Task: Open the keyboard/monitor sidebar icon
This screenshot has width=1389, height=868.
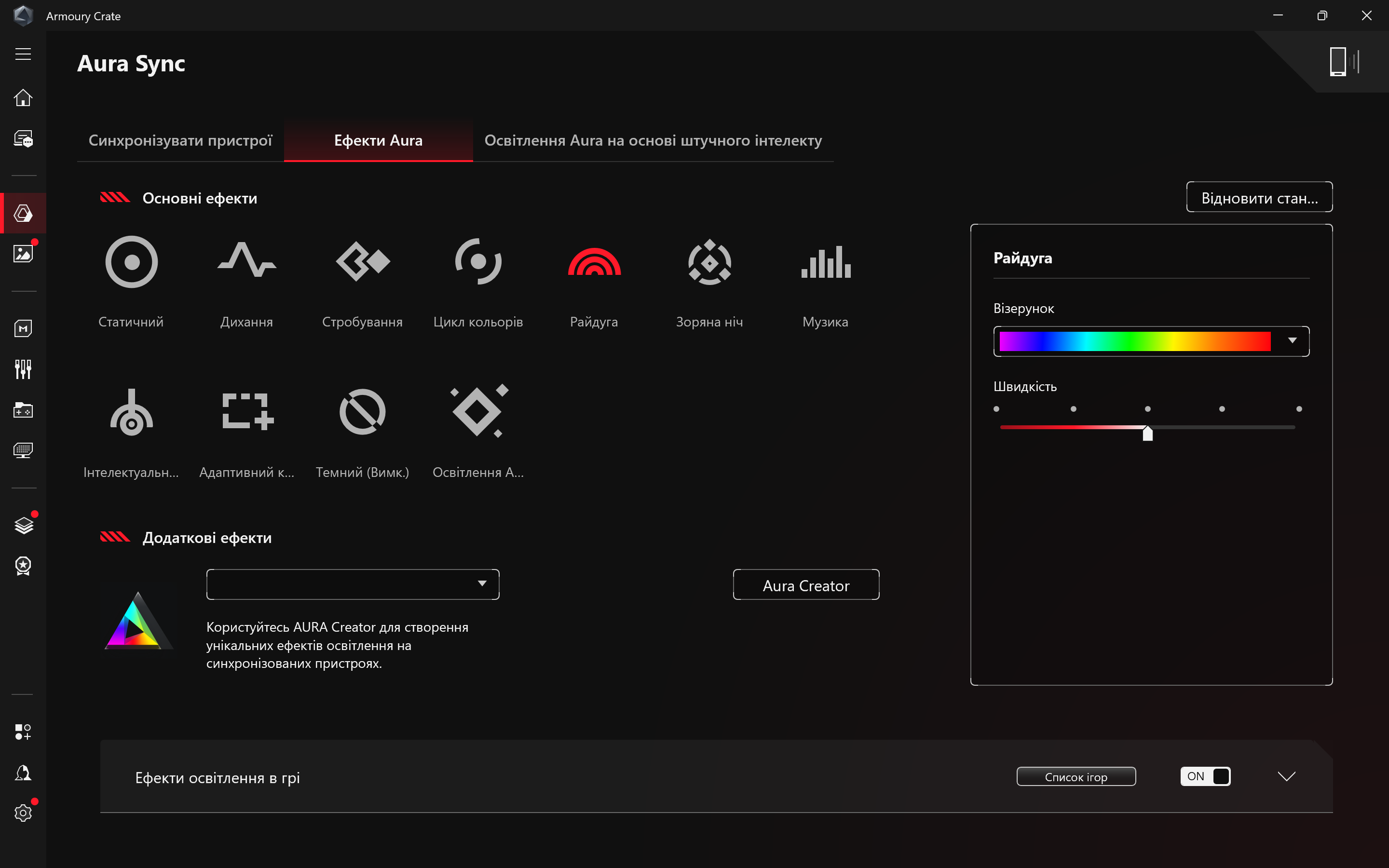Action: [23, 450]
